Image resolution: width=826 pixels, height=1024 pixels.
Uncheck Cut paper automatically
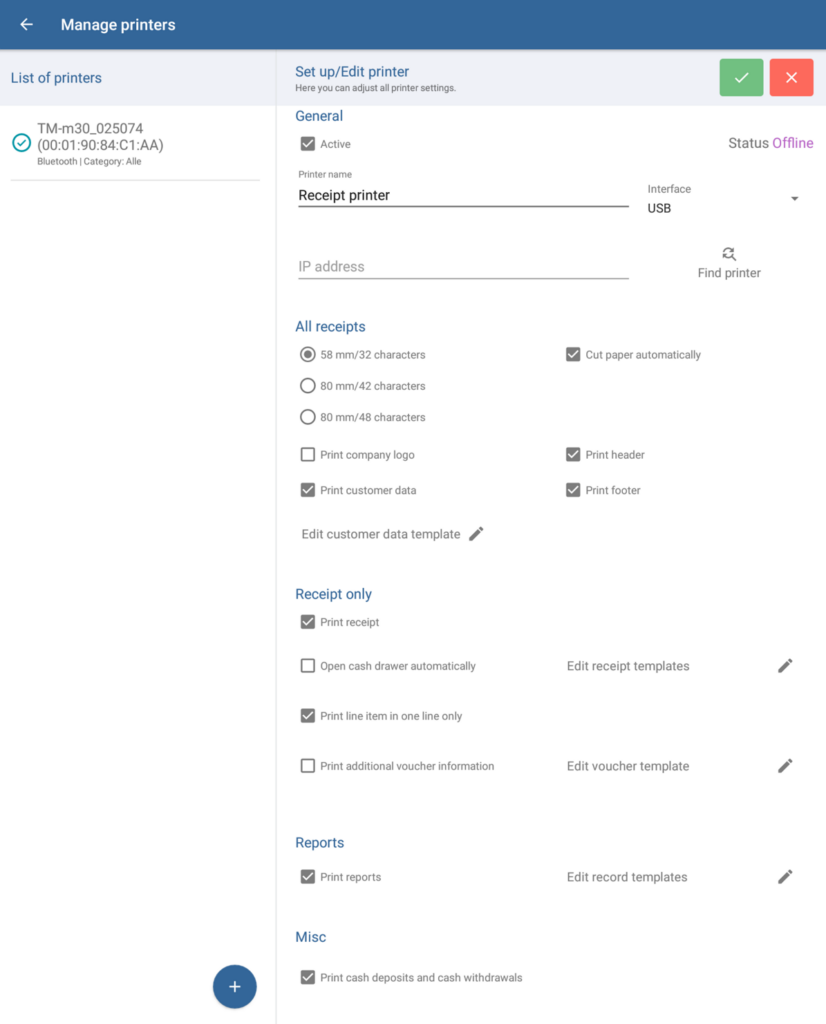[573, 355]
